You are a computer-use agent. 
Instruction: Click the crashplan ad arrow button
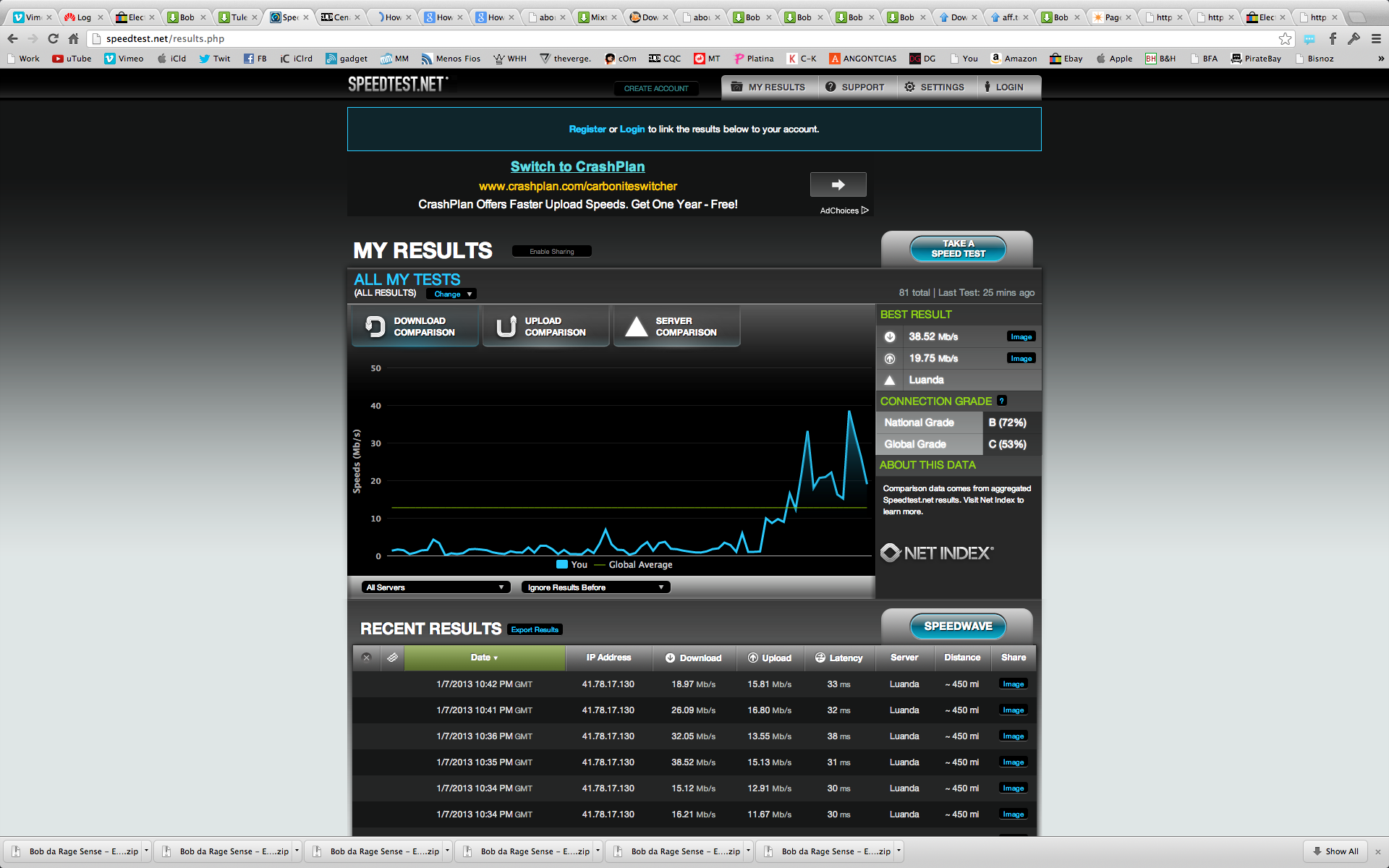click(838, 184)
